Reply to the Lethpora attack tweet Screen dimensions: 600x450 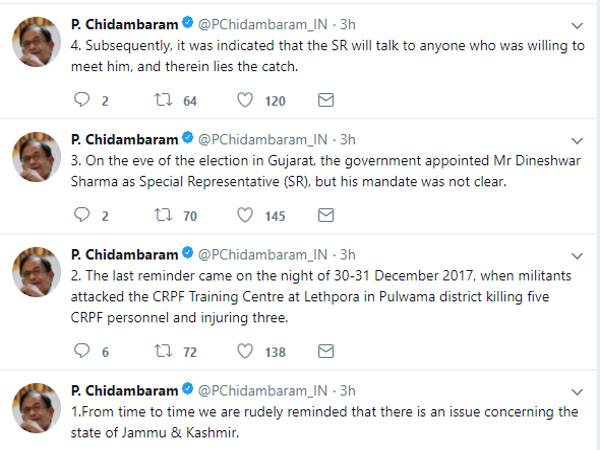pos(82,351)
